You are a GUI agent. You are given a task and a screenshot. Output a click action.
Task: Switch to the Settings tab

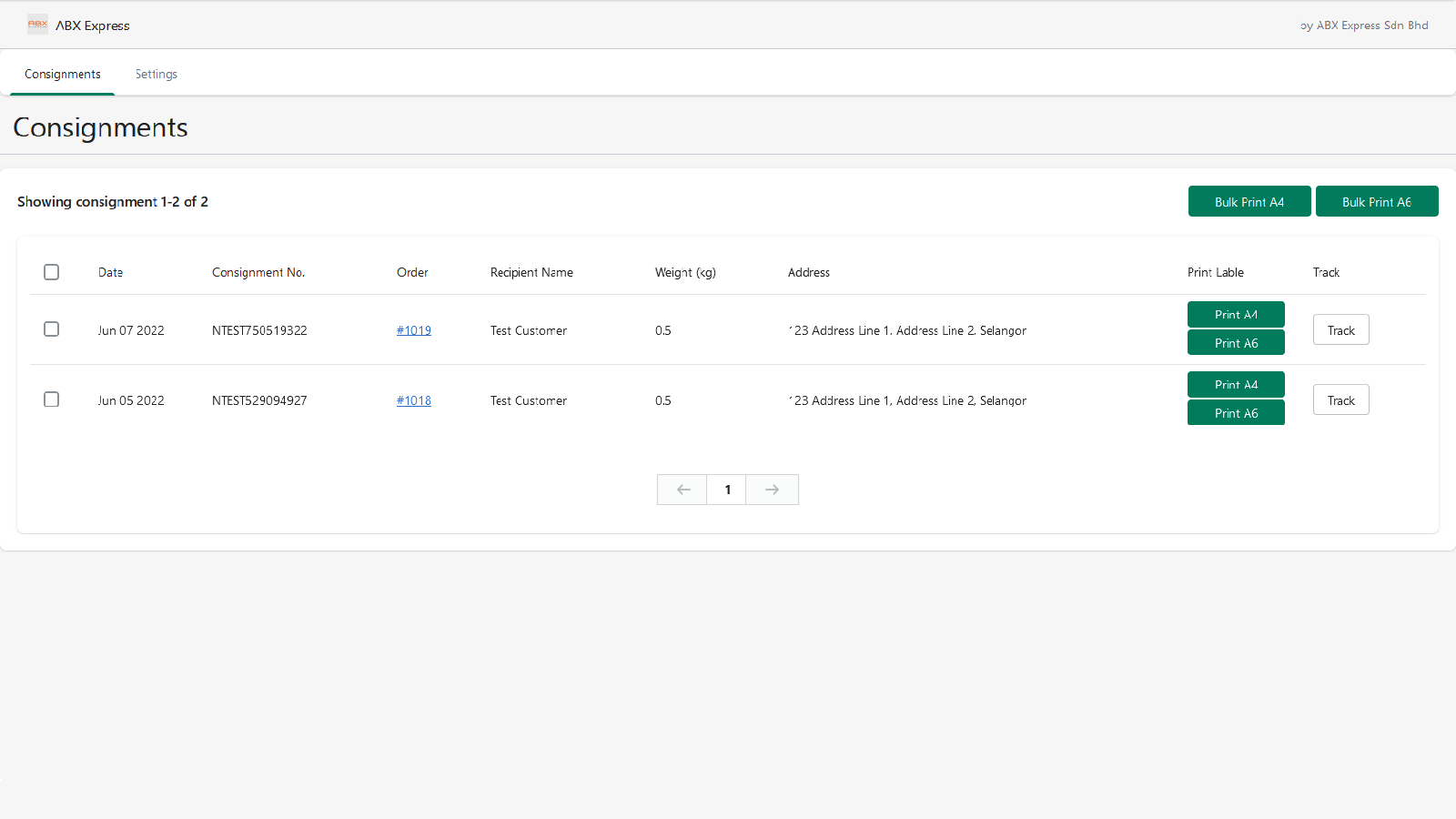tap(157, 75)
